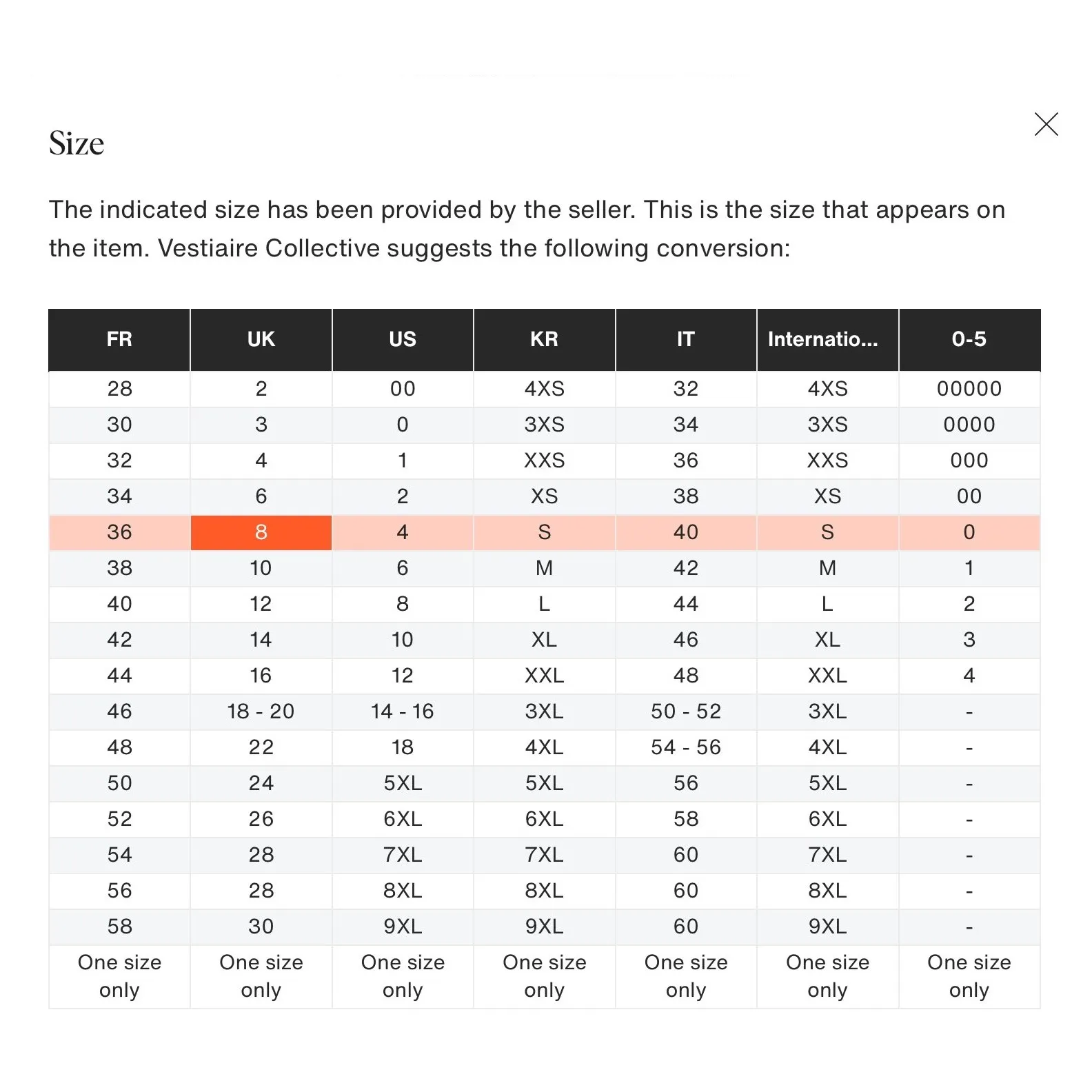Image resolution: width=1092 pixels, height=1092 pixels.
Task: Select FR size 36 in highlighted row
Action: point(119,532)
